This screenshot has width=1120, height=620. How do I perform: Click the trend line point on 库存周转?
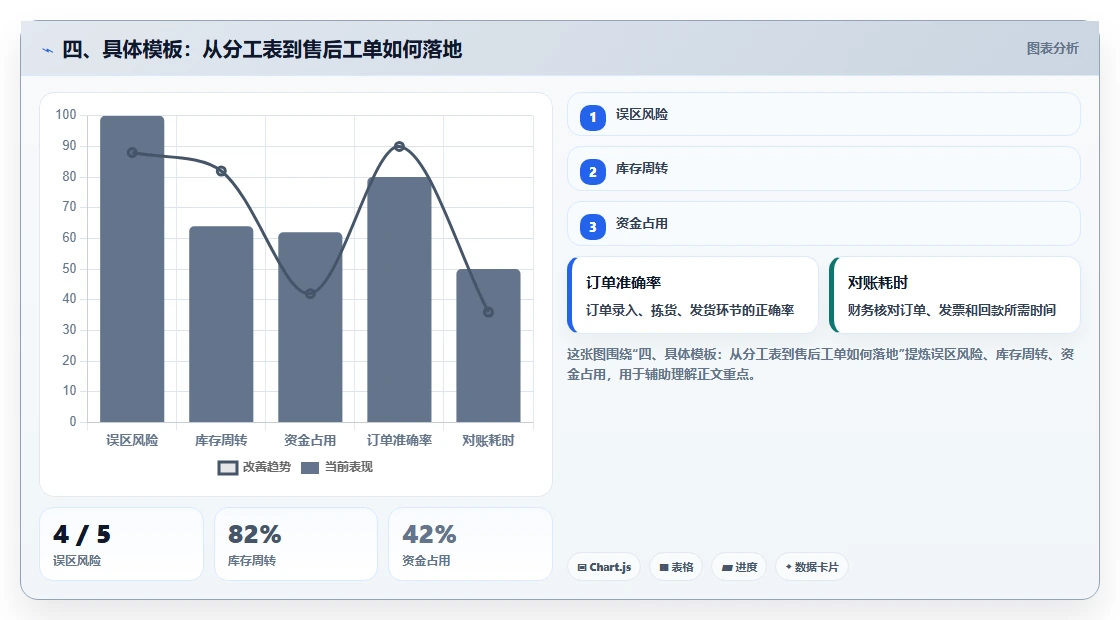pos(221,171)
